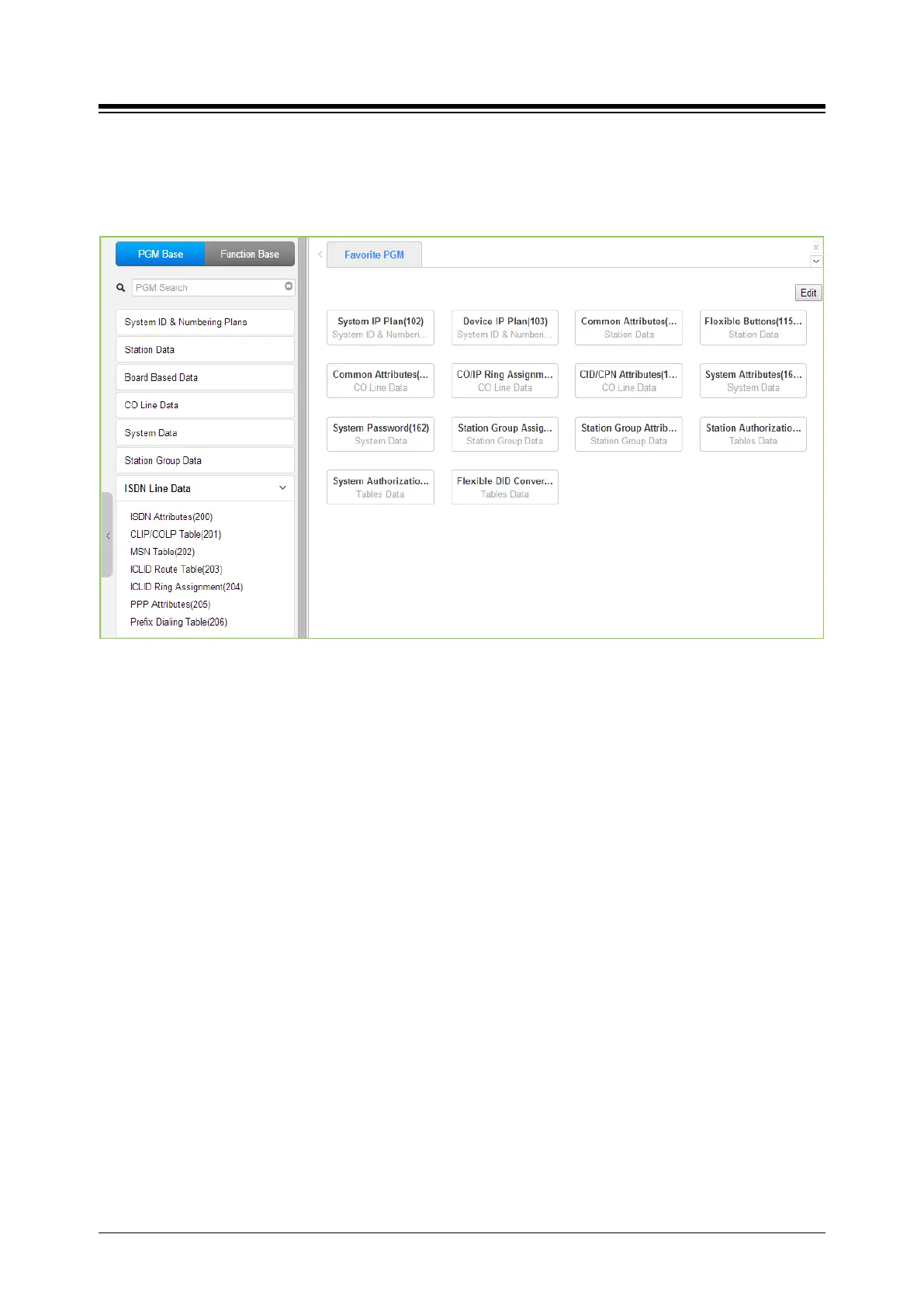
Task: Expand System ID & Numbering Plans
Action: tap(205, 322)
